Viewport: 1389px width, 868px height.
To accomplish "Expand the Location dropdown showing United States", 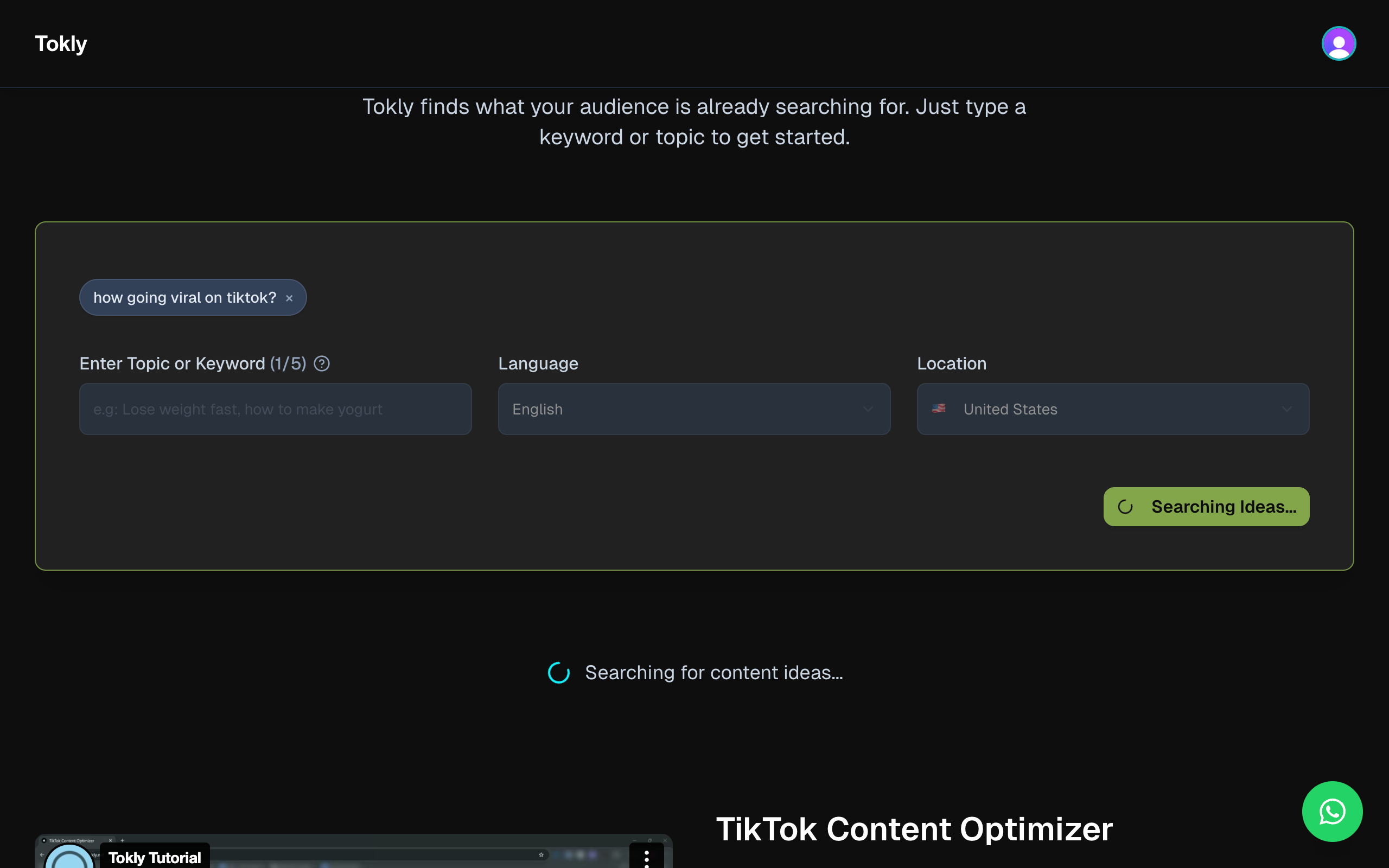I will tap(1113, 409).
